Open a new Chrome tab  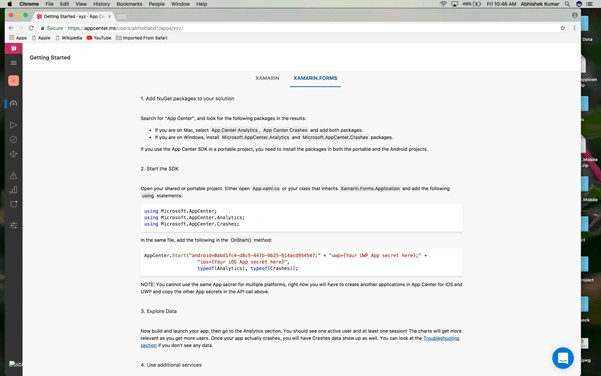122,17
